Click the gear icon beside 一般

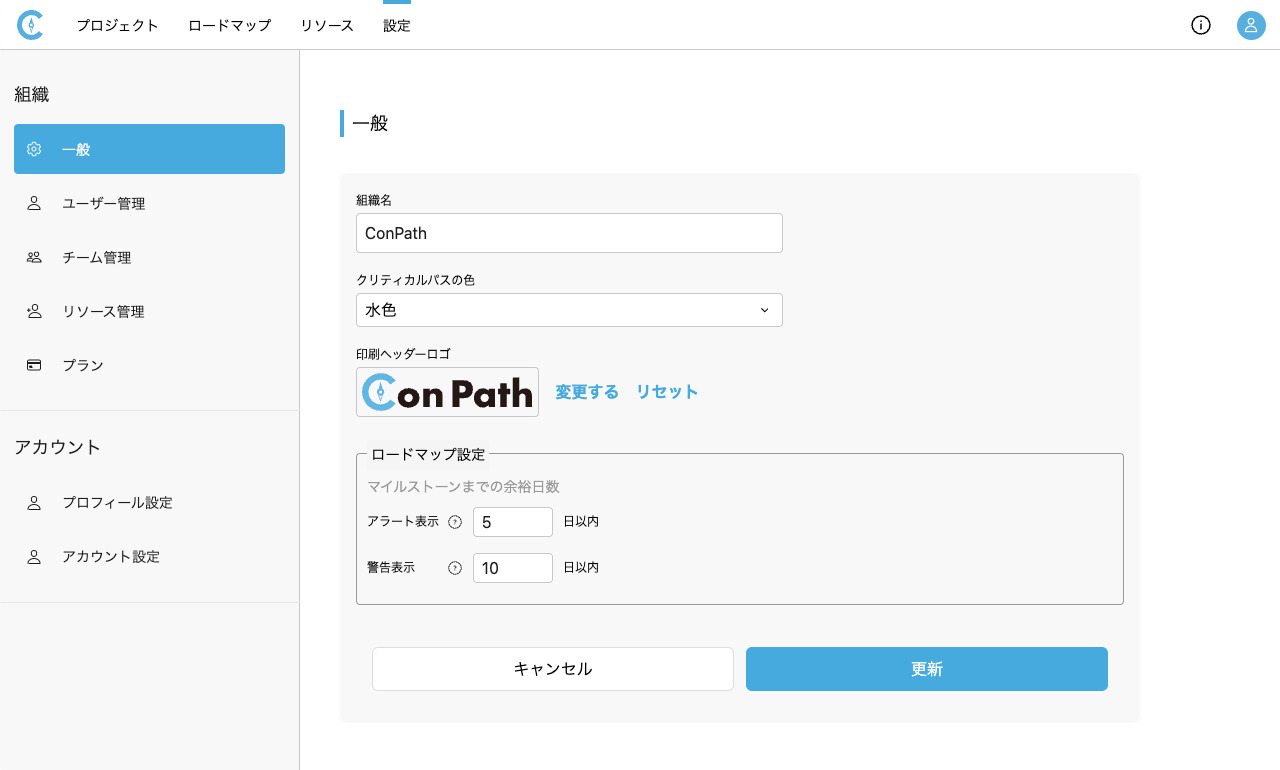(x=34, y=149)
